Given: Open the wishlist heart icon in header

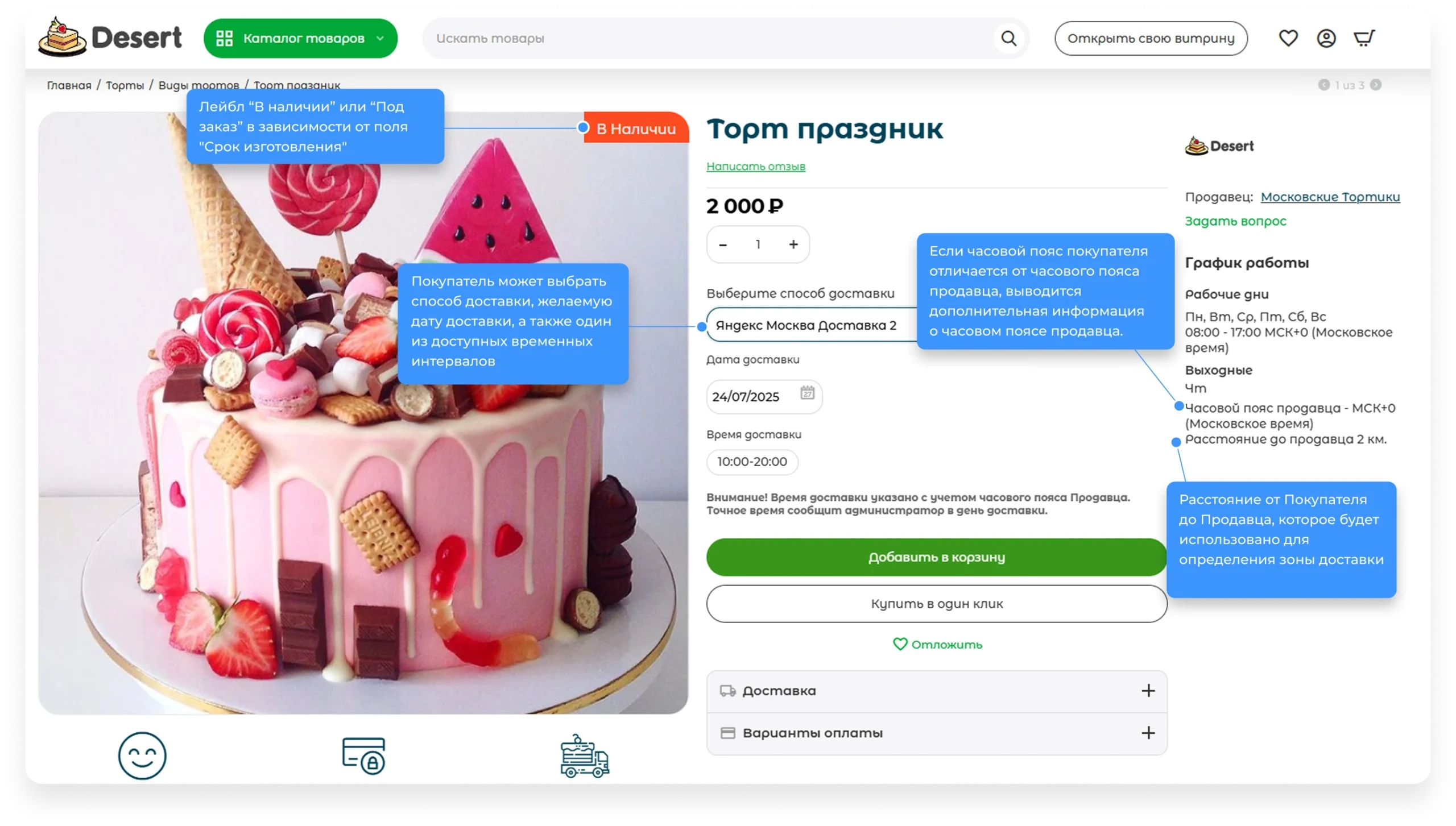Looking at the screenshot, I should point(1288,38).
